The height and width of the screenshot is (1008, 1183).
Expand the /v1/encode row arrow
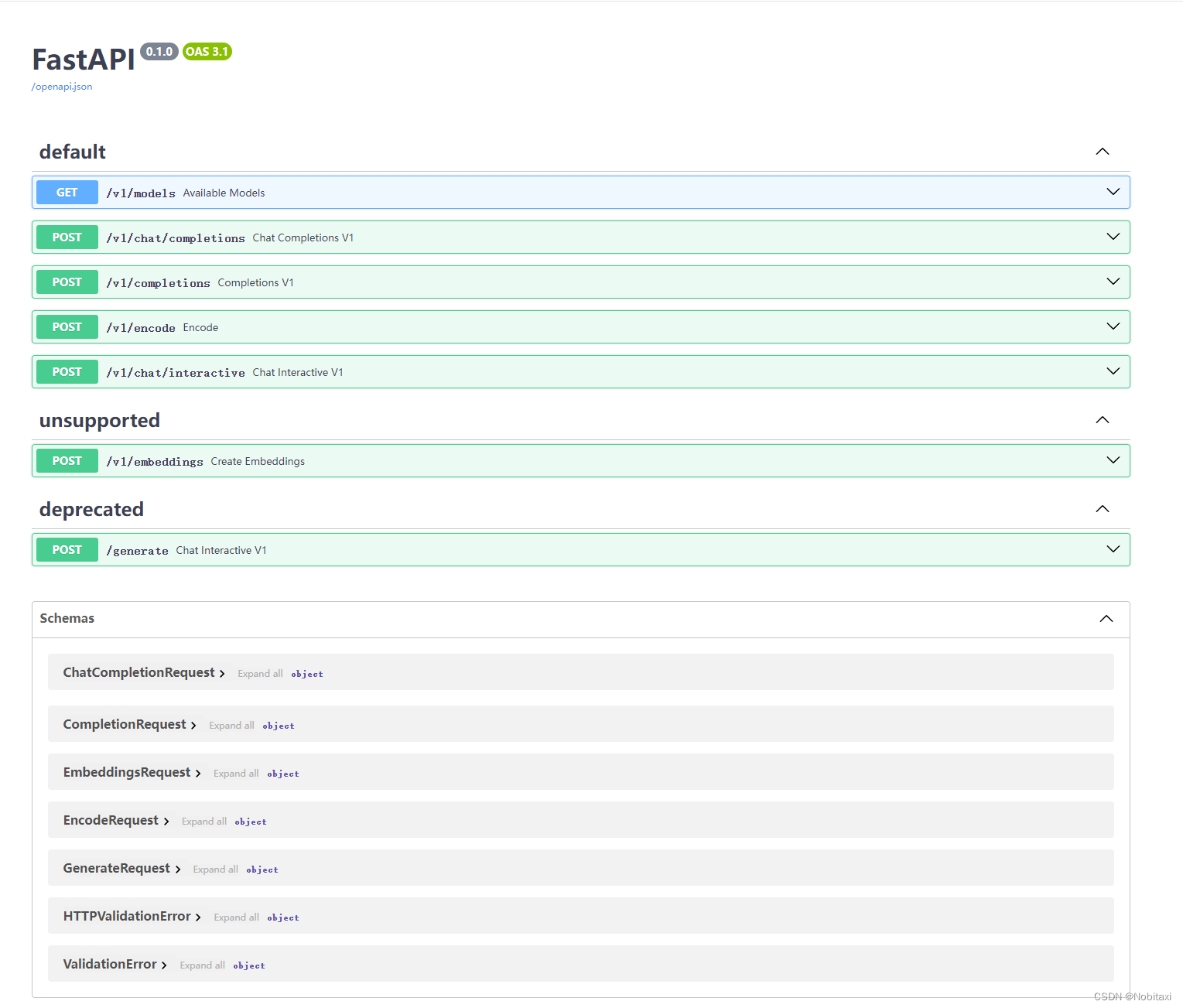pos(1113,326)
